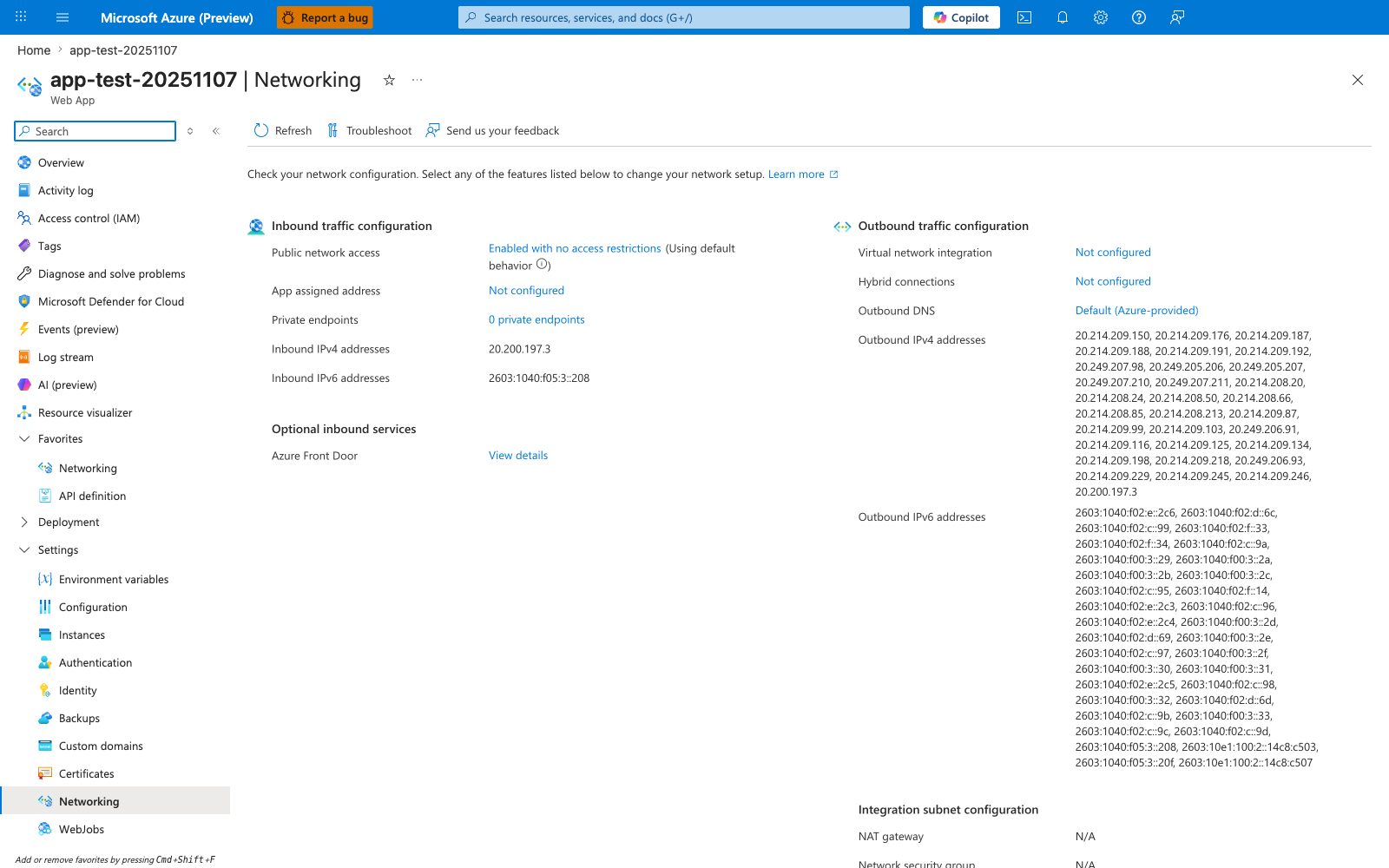Click the Log stream icon
1389x868 pixels.
tap(24, 357)
